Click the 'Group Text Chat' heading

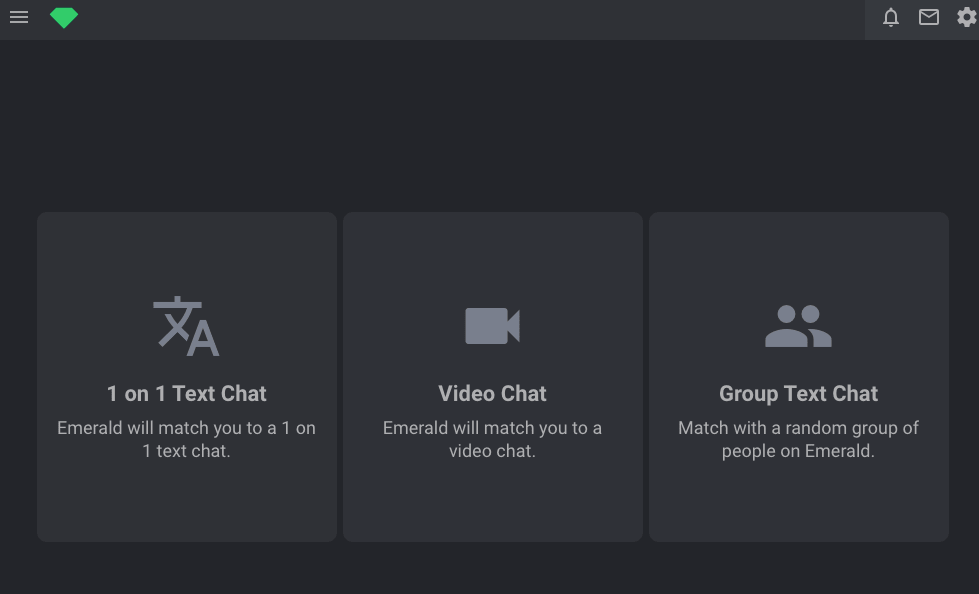click(798, 393)
